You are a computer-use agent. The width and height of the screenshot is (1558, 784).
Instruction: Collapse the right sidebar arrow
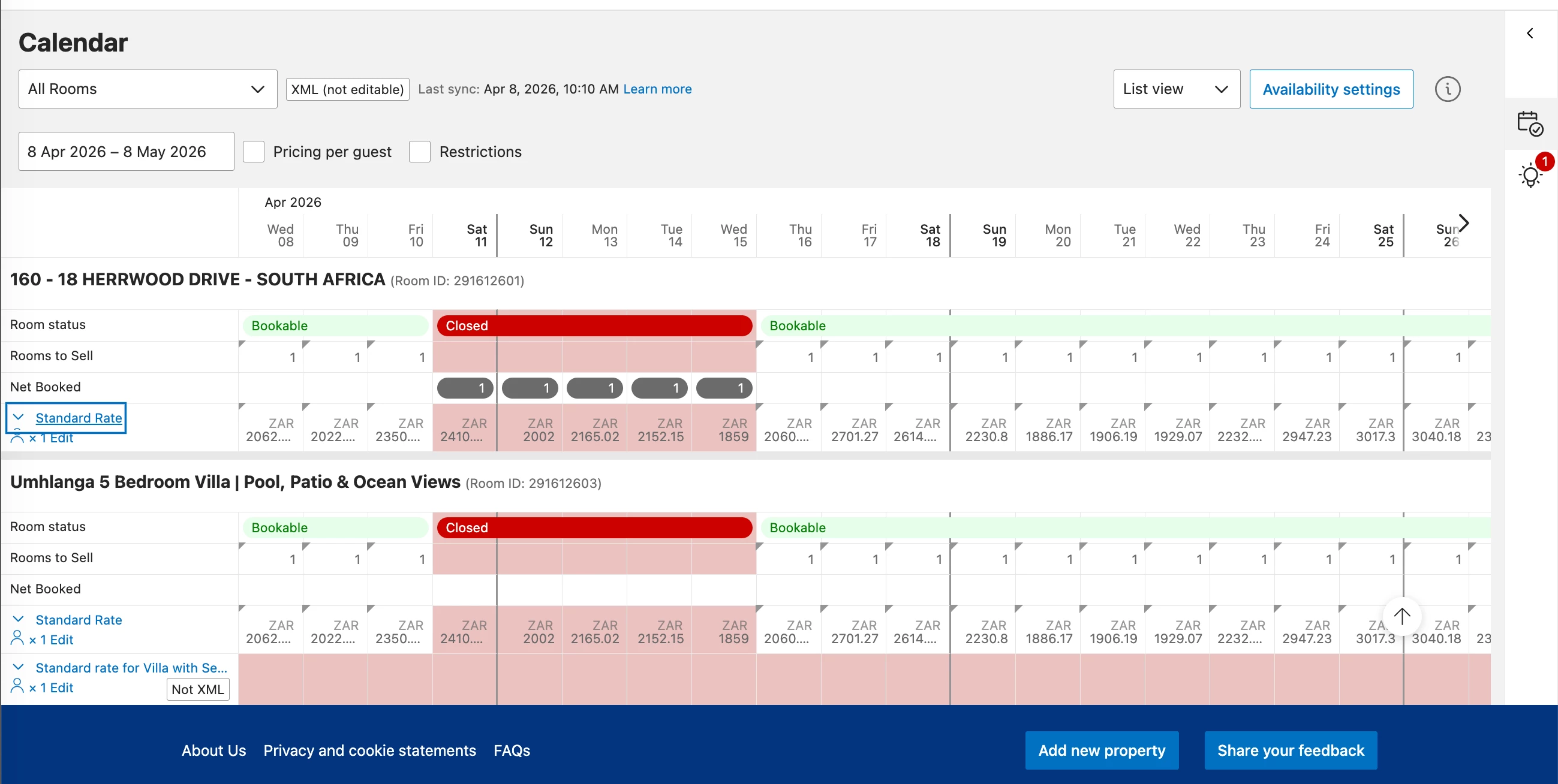coord(1530,33)
